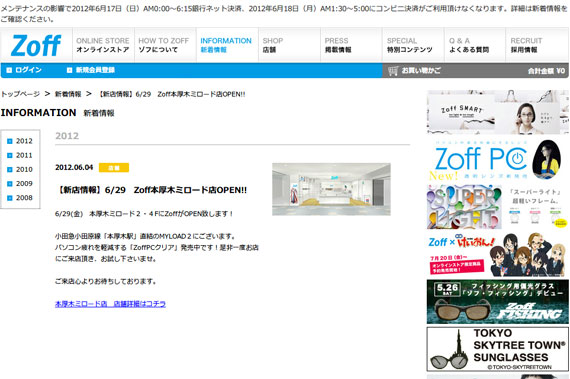Click the square bullet beside 2011
Screen dimensions: 570x379
tap(10, 155)
